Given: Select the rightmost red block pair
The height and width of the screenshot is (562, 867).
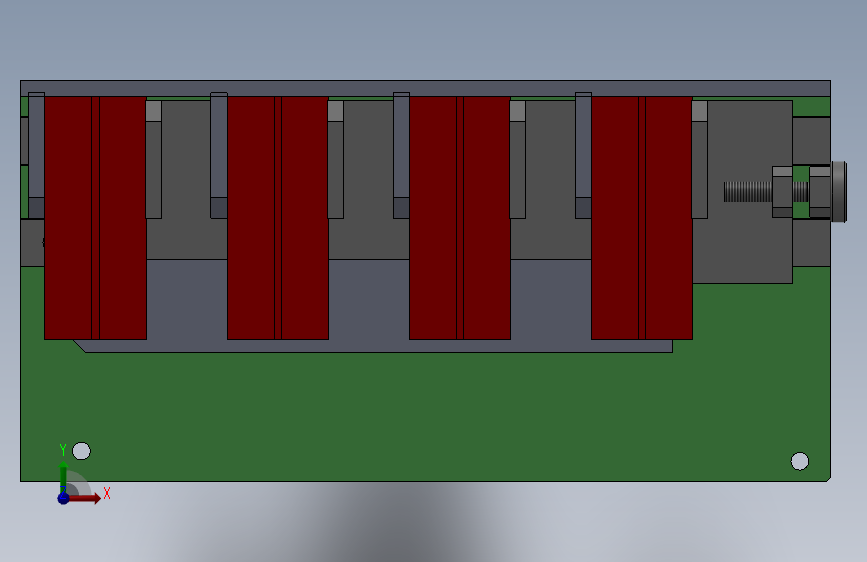Looking at the screenshot, I should (642, 218).
